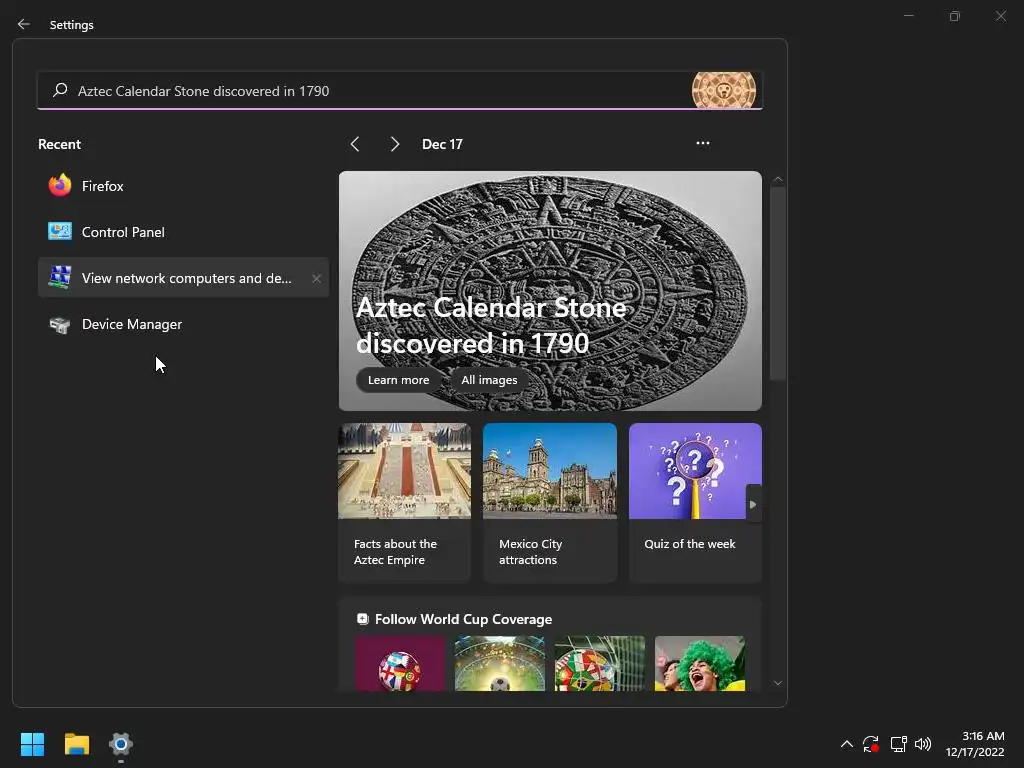Open the Aztec stone emblem in search bar

[x=724, y=90]
